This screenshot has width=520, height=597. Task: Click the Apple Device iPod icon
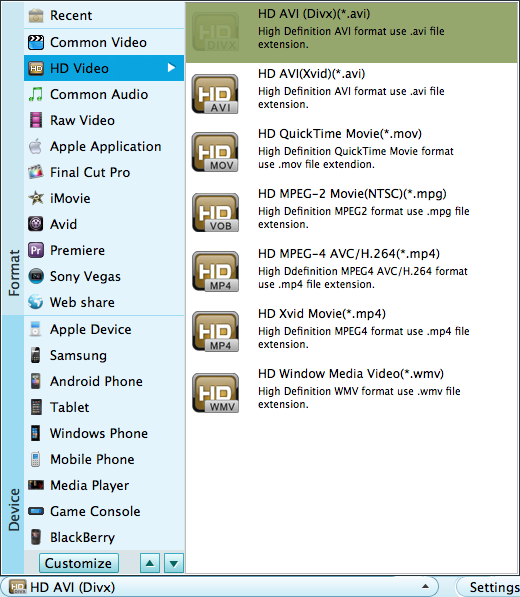click(35, 329)
